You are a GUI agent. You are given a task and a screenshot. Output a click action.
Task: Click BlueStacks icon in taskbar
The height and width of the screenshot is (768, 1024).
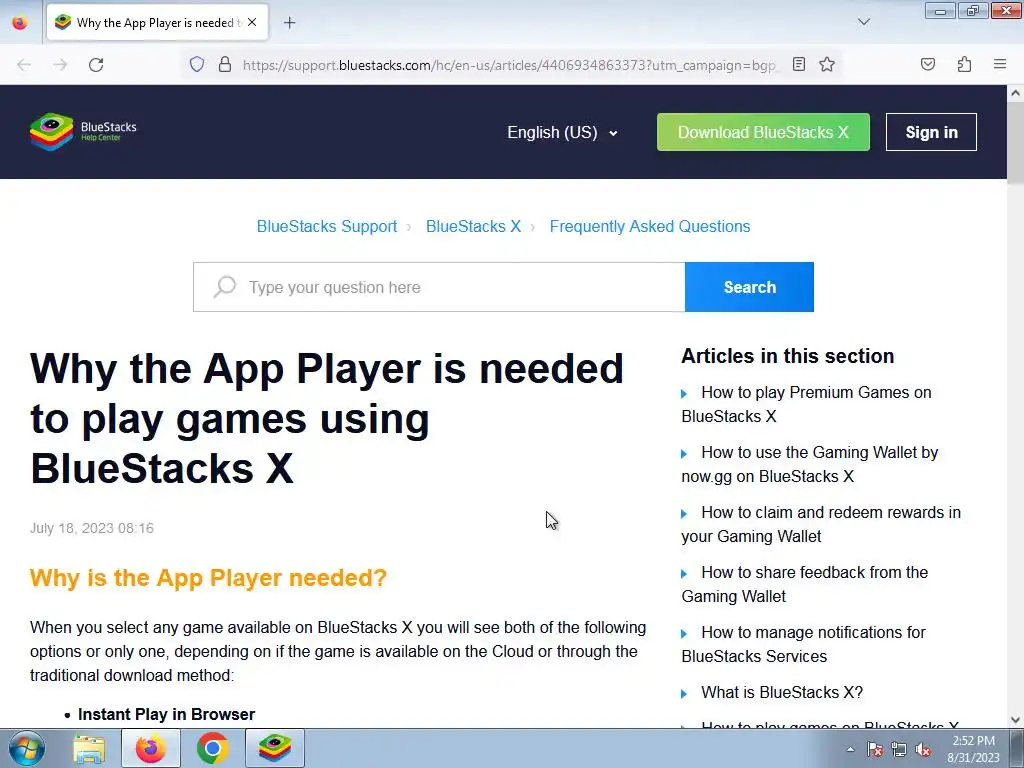click(x=275, y=748)
